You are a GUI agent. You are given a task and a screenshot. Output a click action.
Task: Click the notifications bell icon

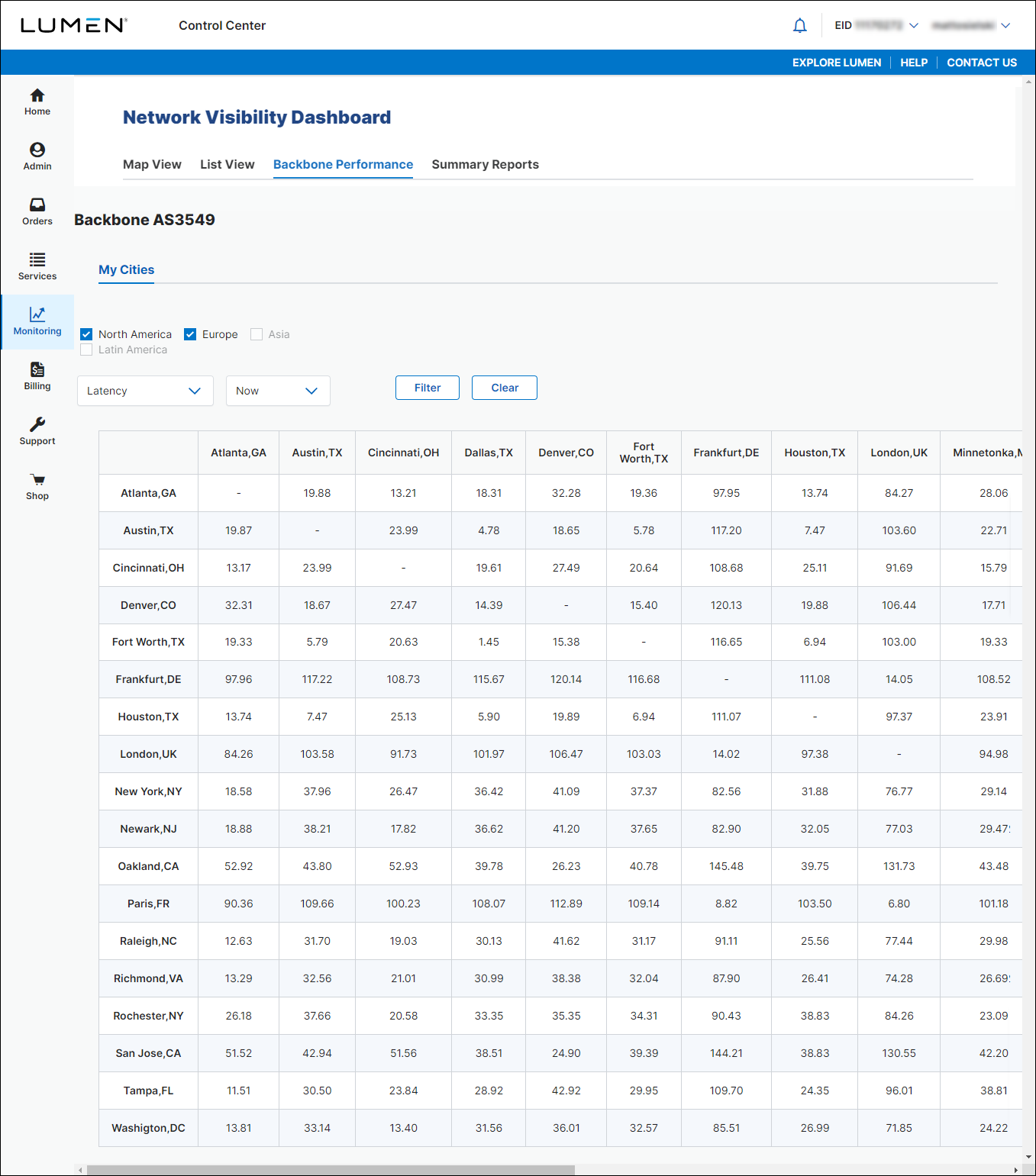[799, 26]
